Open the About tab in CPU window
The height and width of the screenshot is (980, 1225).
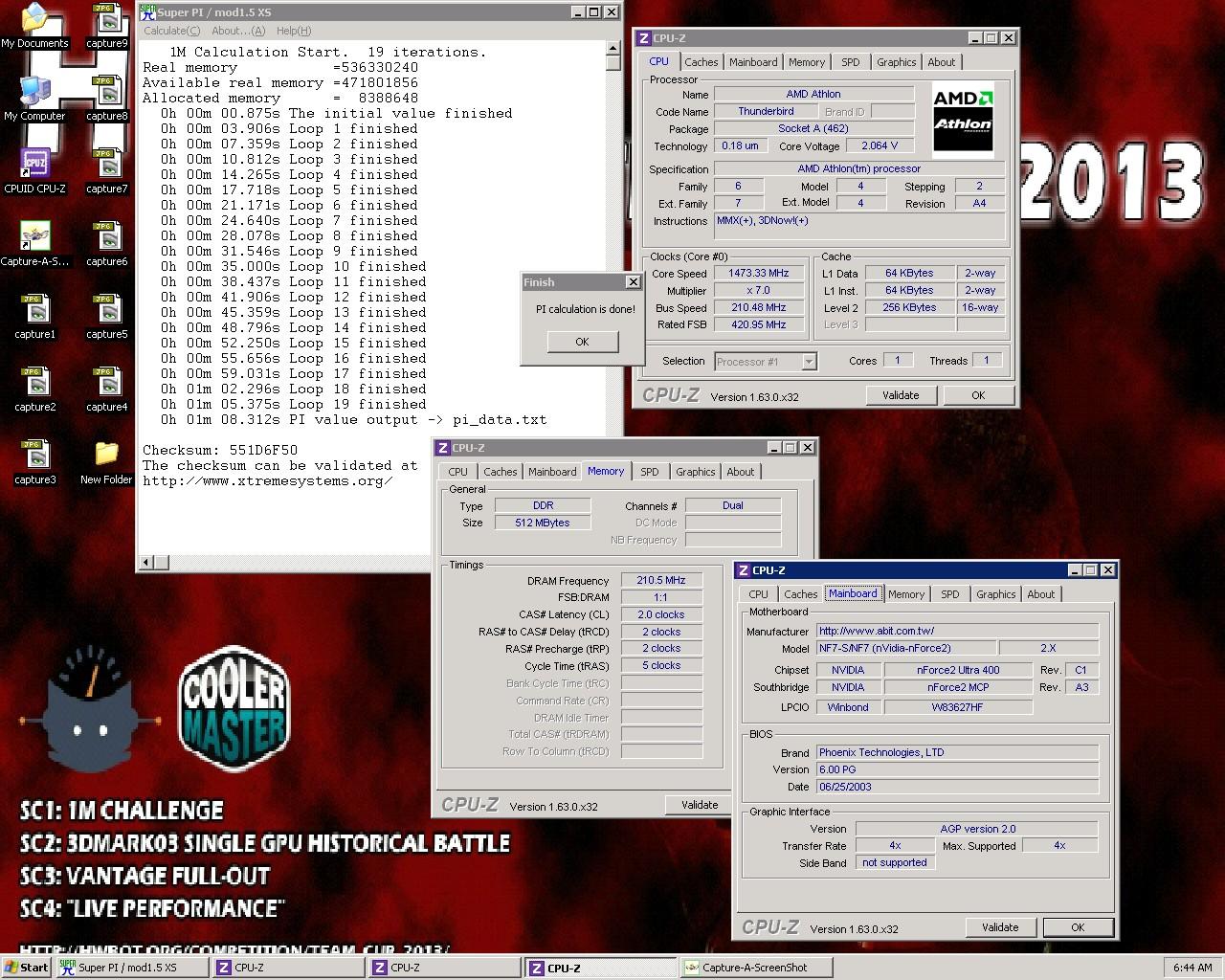(x=942, y=62)
